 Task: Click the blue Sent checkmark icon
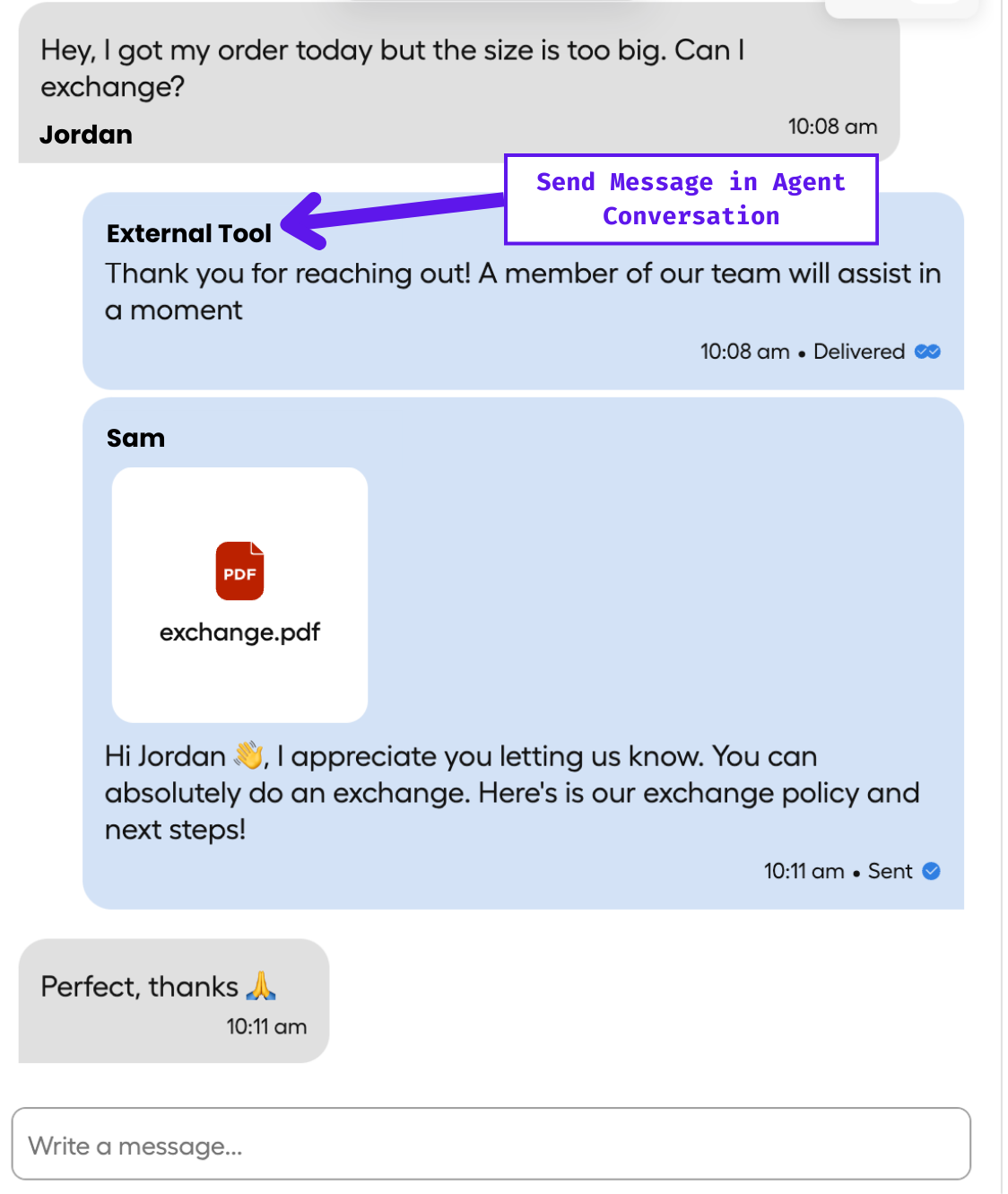pos(931,871)
